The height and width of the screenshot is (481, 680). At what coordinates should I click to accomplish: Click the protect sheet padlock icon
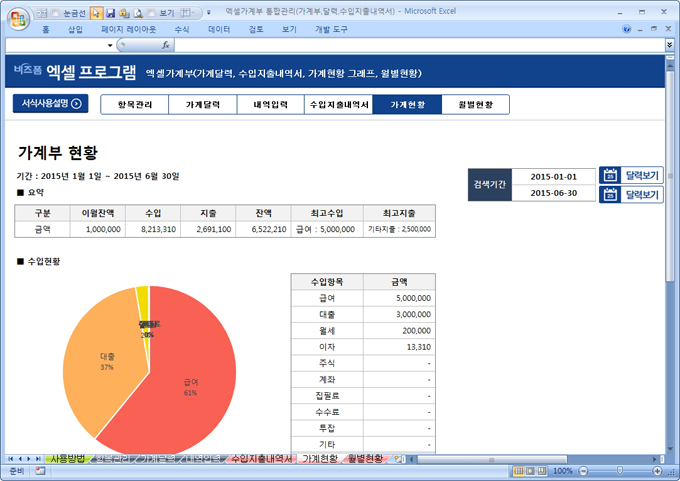tap(124, 13)
